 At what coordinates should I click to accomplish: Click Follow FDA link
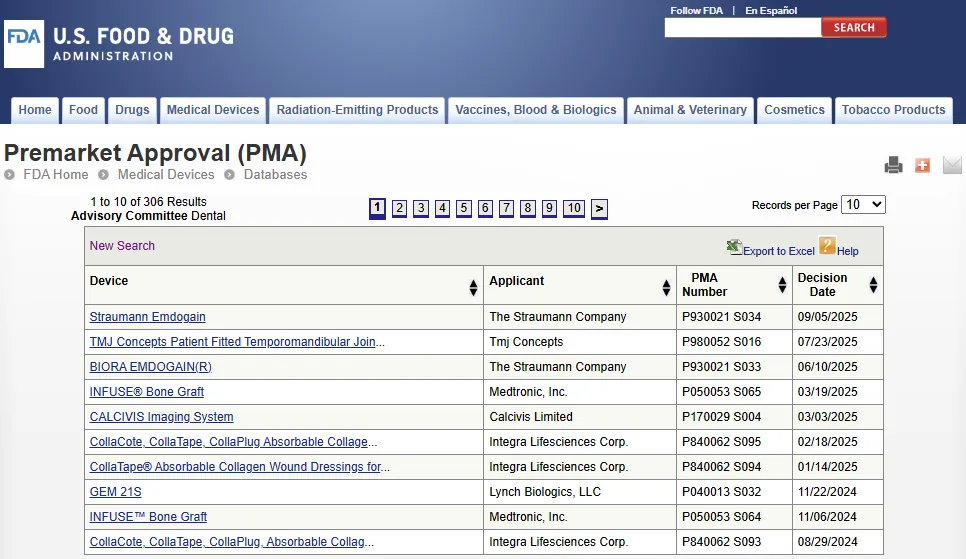[x=696, y=10]
